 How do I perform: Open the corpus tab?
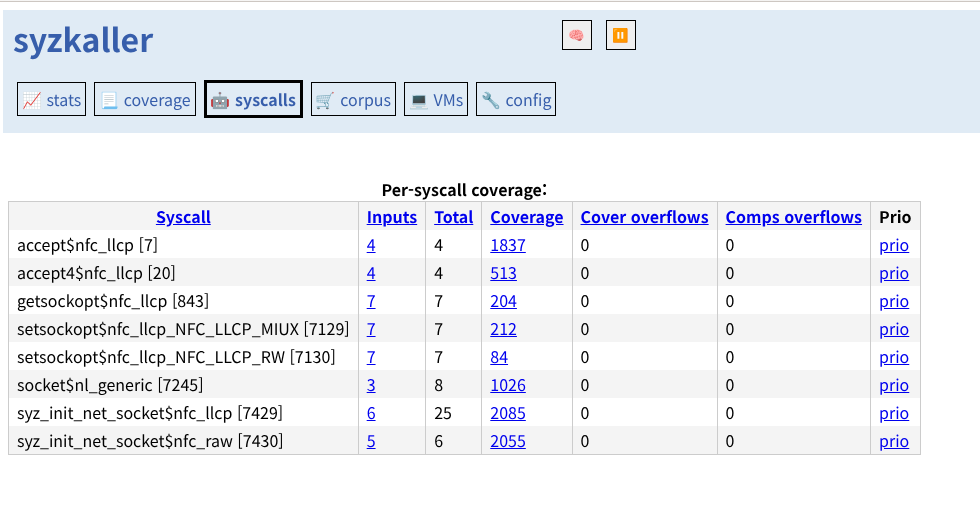pos(353,99)
